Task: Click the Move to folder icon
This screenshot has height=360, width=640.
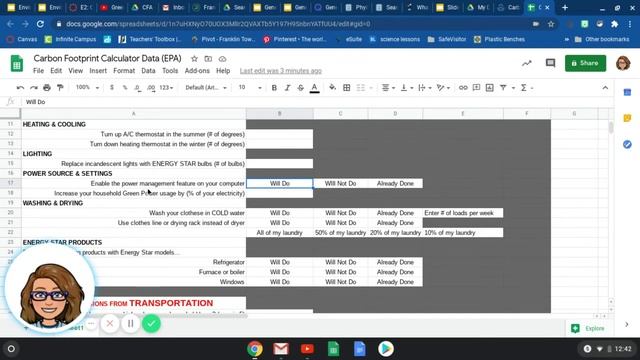Action: coord(208,59)
